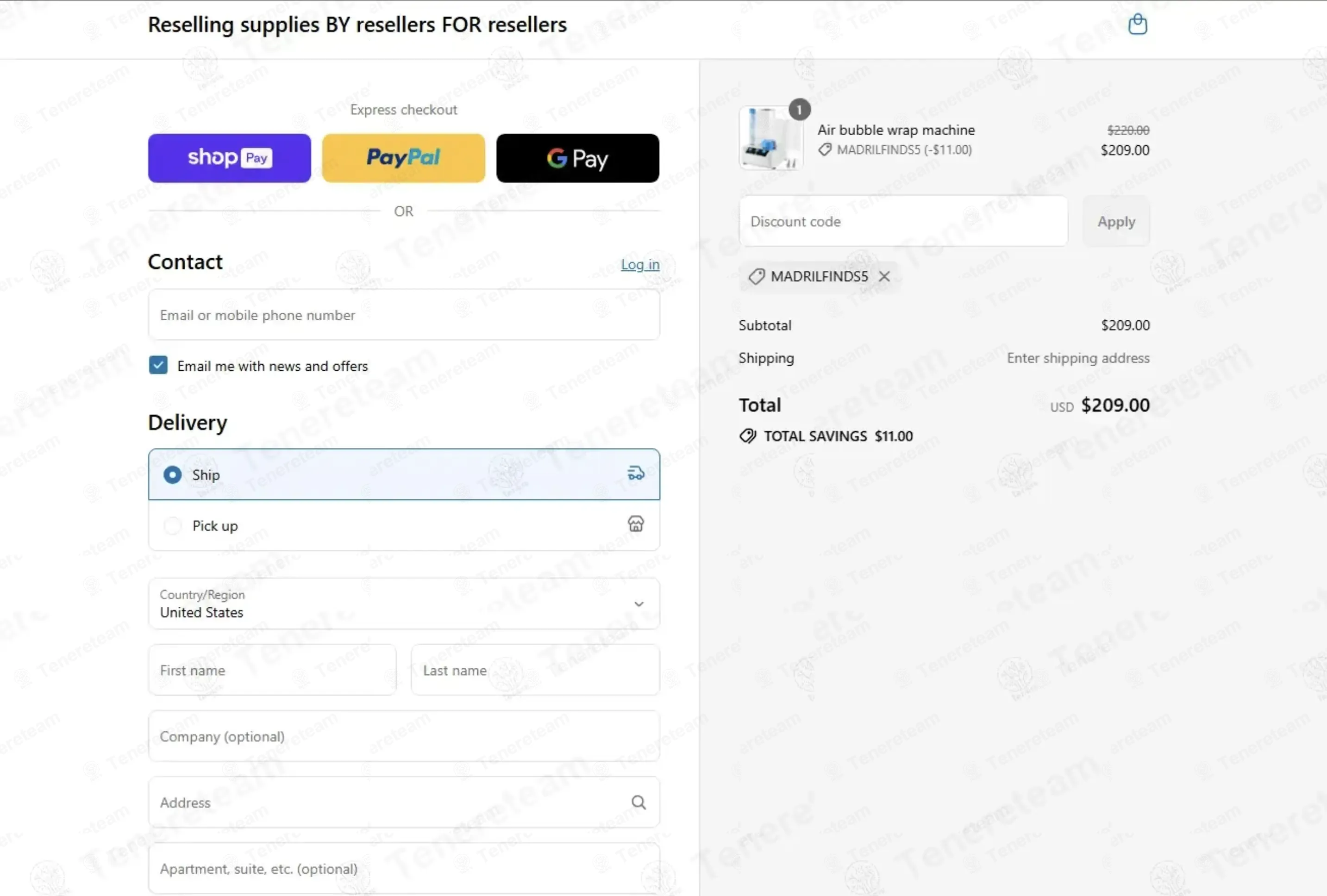Remove the MADRILFINDS5 discount code
The width and height of the screenshot is (1327, 896).
(x=884, y=276)
